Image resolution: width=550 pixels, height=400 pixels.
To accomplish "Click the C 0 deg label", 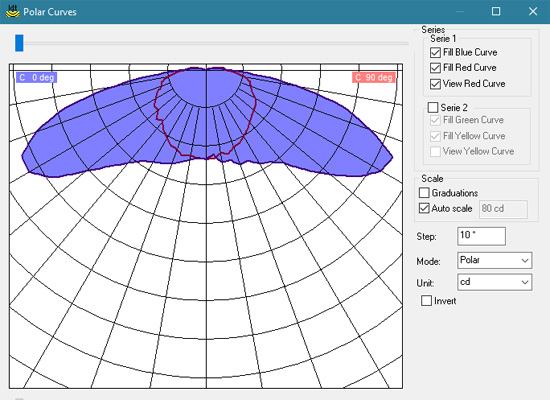I will (36, 77).
